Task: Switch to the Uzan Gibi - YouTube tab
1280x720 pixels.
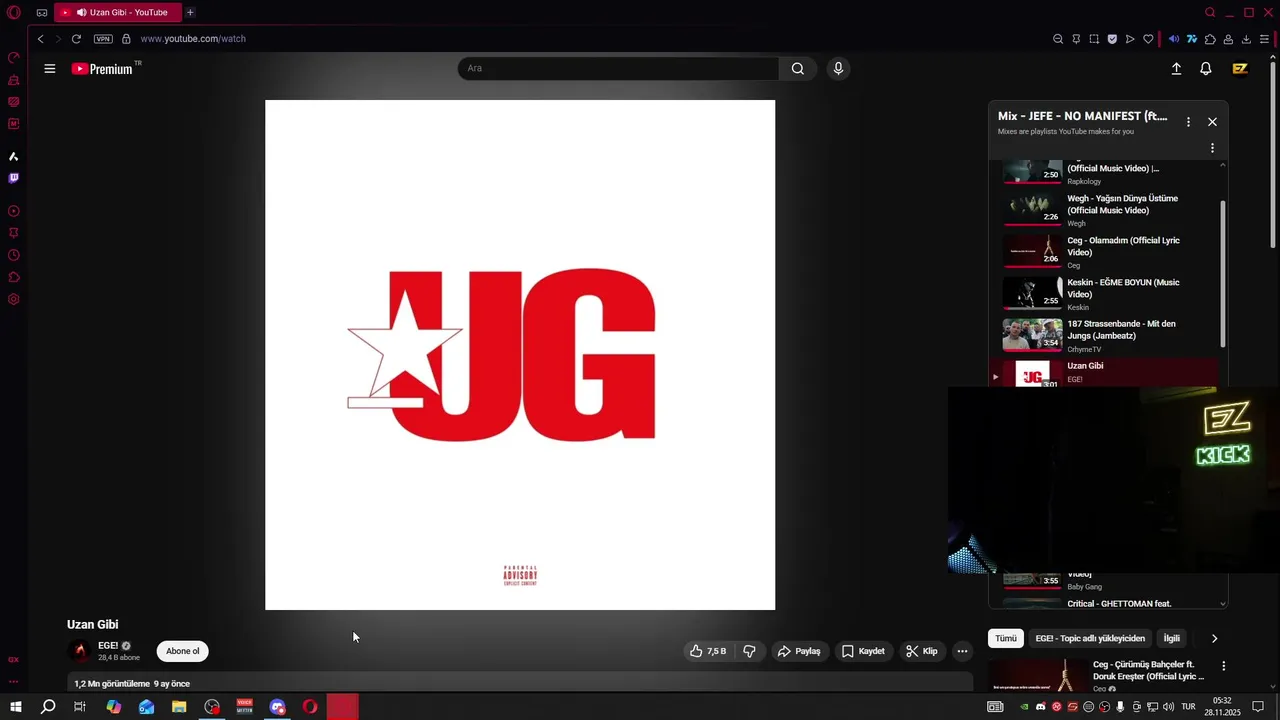Action: [x=117, y=13]
